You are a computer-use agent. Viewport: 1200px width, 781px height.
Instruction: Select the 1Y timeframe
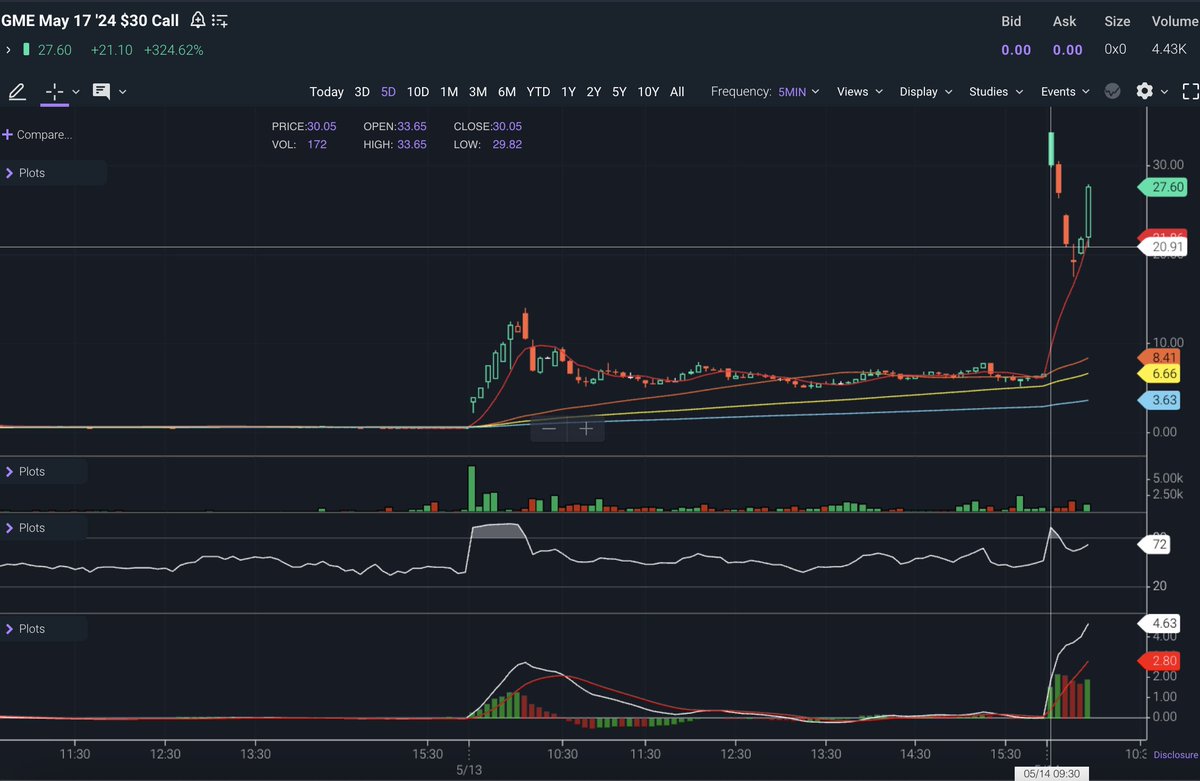568,91
